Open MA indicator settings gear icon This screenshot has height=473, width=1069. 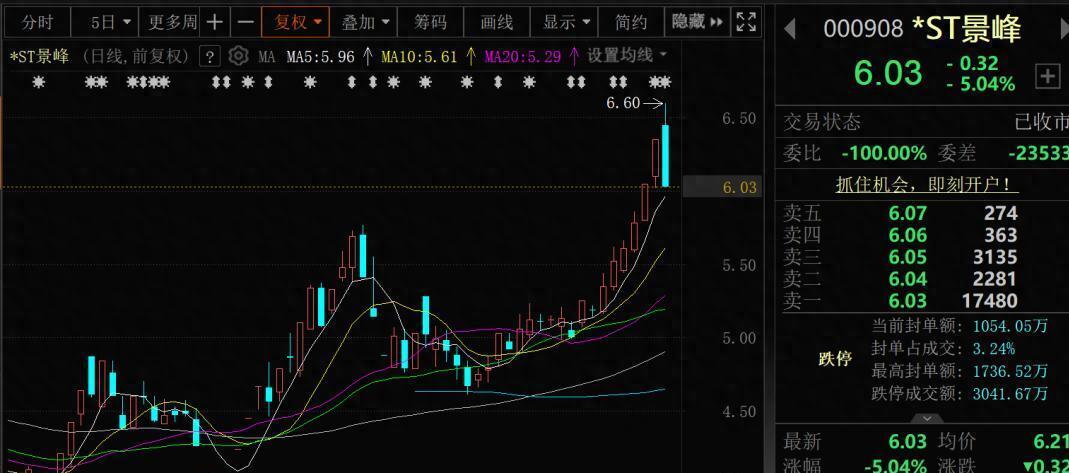coord(238,56)
